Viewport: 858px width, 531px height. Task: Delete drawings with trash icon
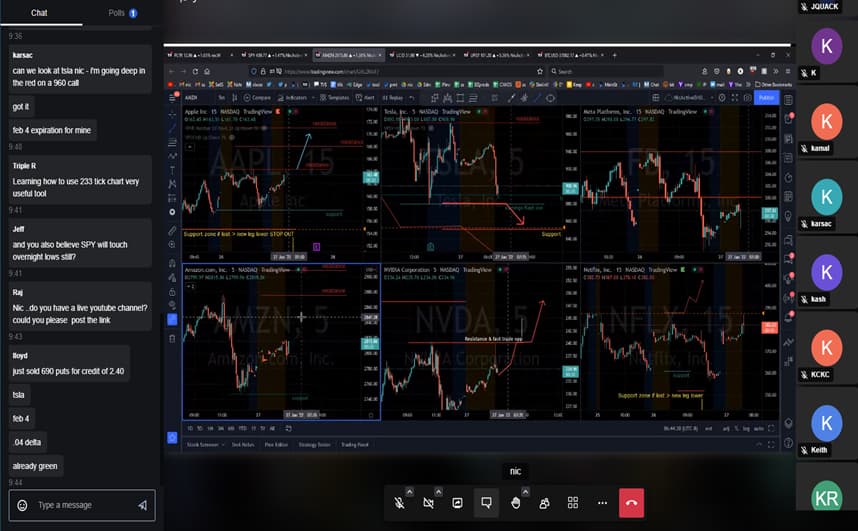tap(172, 339)
